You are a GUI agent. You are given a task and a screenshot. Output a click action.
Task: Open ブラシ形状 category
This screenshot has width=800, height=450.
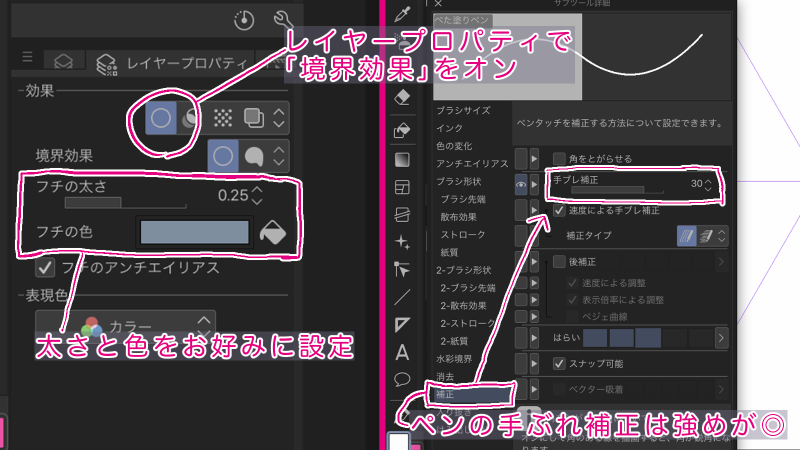(459, 182)
